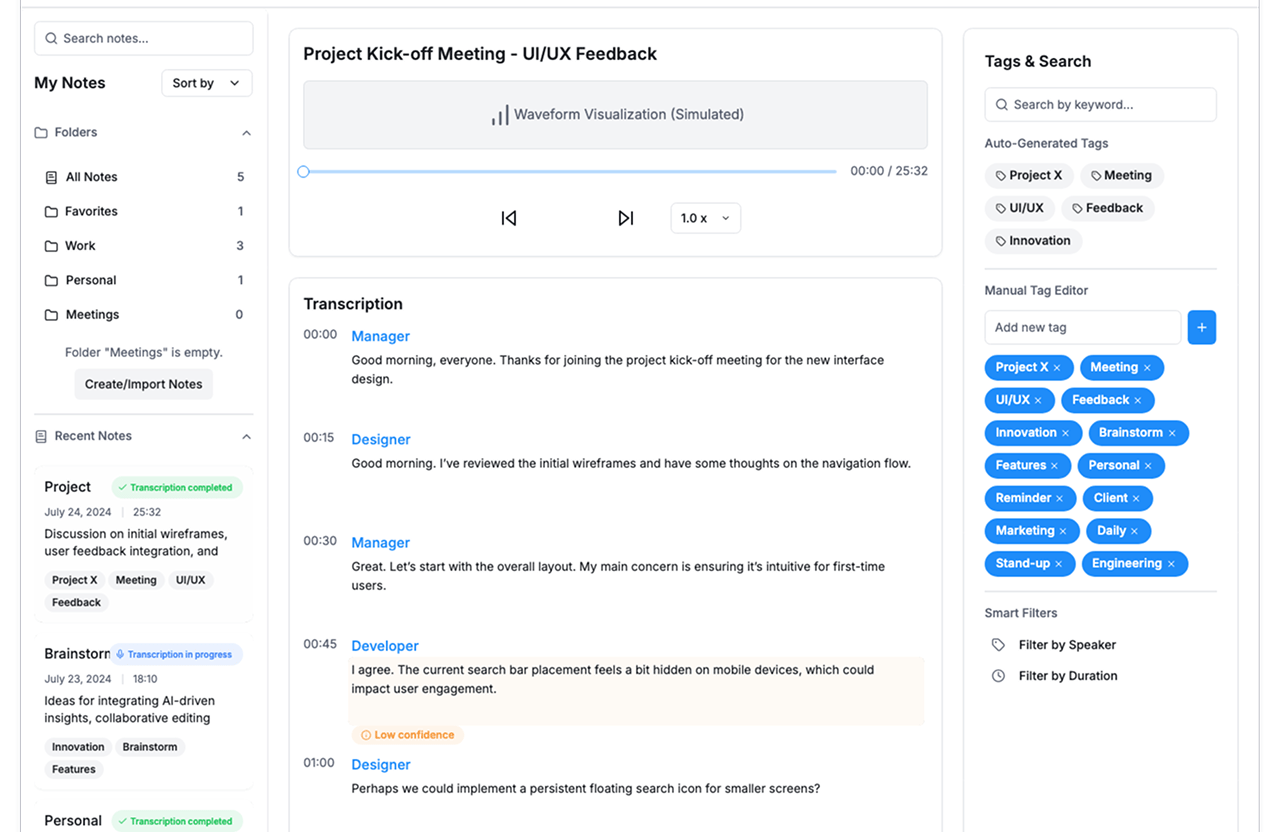Collapse the Folders section

[246, 132]
